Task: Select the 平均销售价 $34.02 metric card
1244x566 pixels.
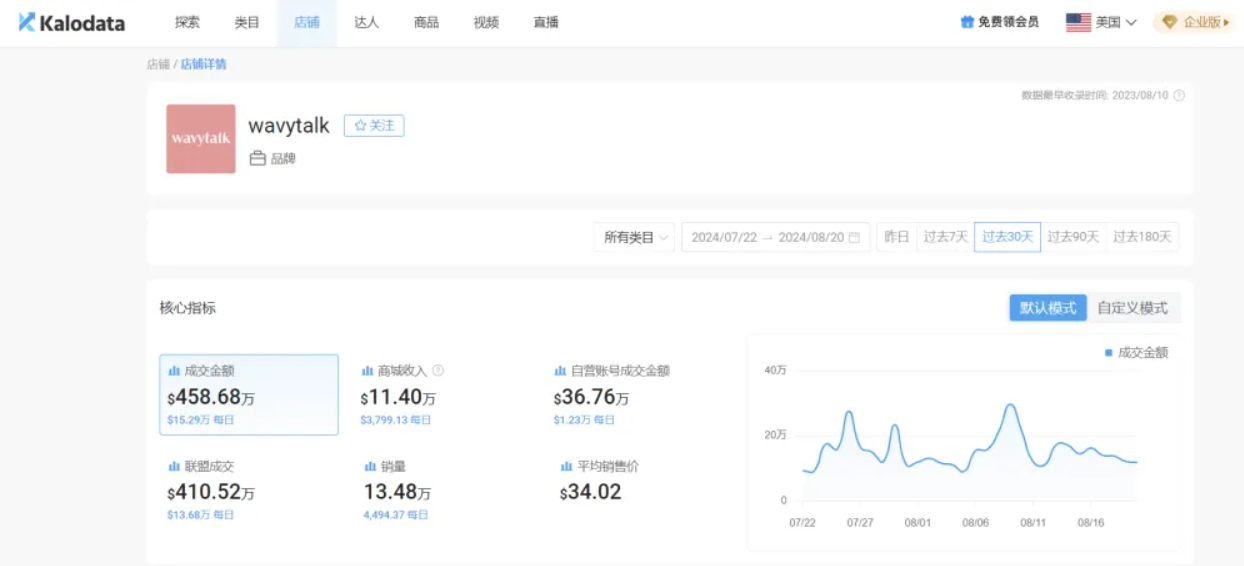Action: click(600, 482)
